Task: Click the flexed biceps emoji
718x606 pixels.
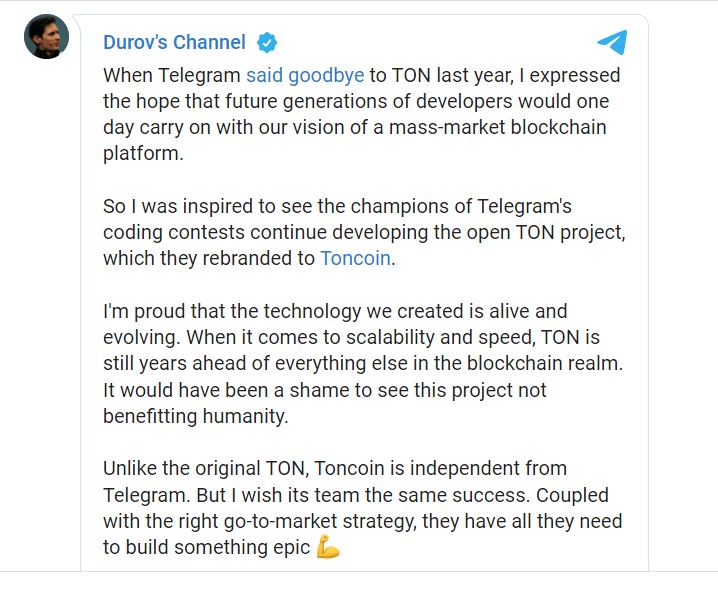Action: pos(328,546)
